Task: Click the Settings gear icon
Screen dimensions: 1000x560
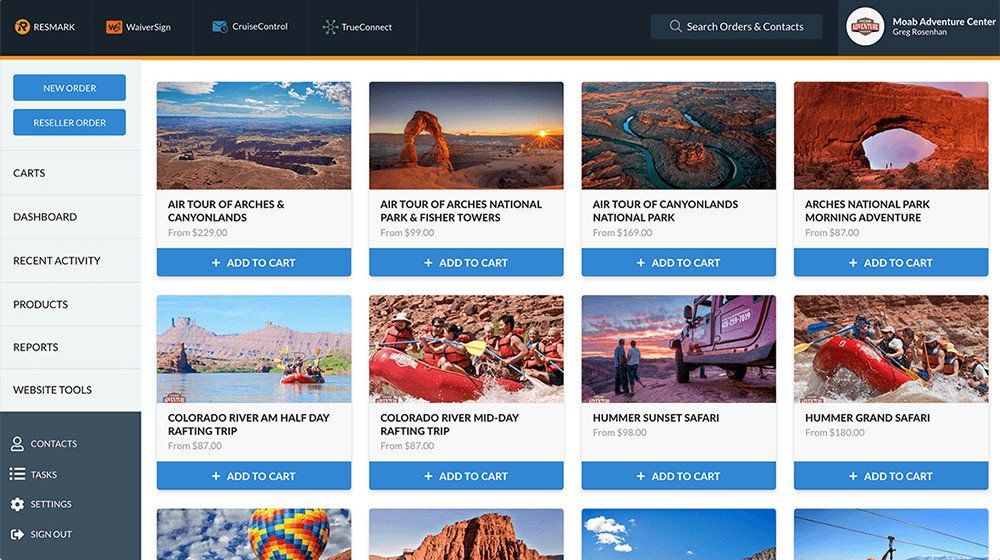Action: pyautogui.click(x=17, y=504)
